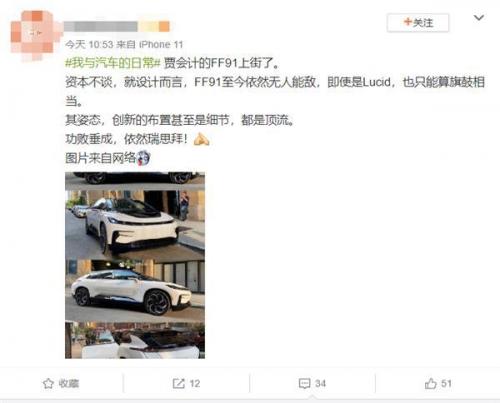Open the front-view white FF91 photo

(x=135, y=224)
